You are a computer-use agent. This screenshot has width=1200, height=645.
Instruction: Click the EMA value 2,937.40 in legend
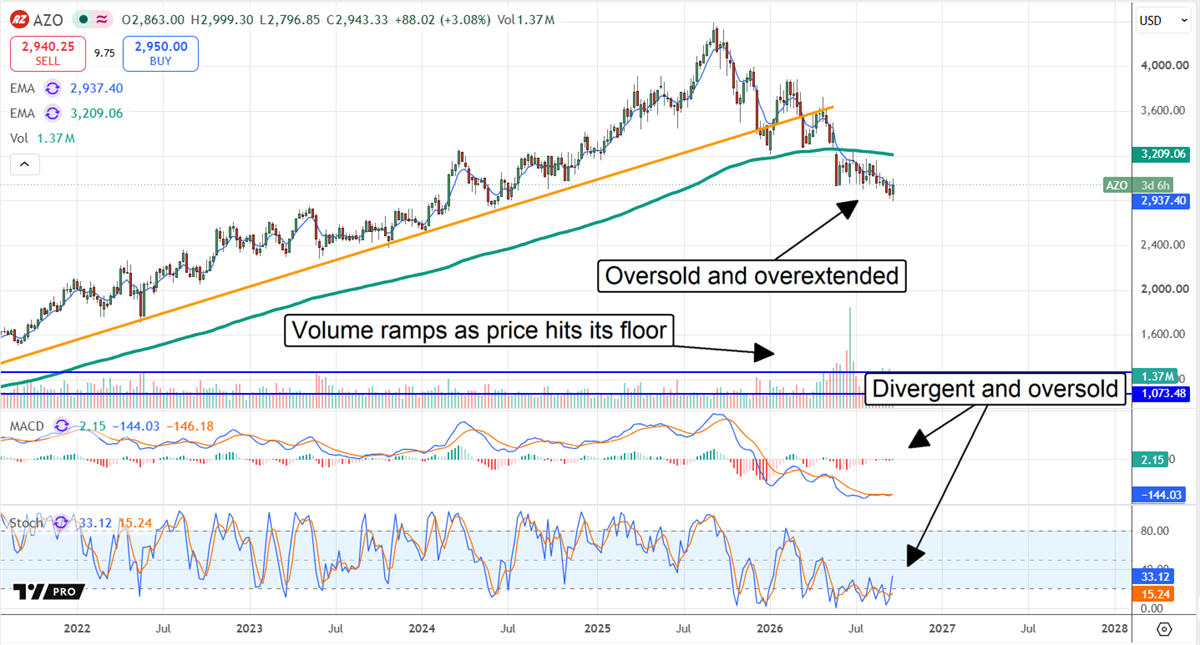coord(97,88)
